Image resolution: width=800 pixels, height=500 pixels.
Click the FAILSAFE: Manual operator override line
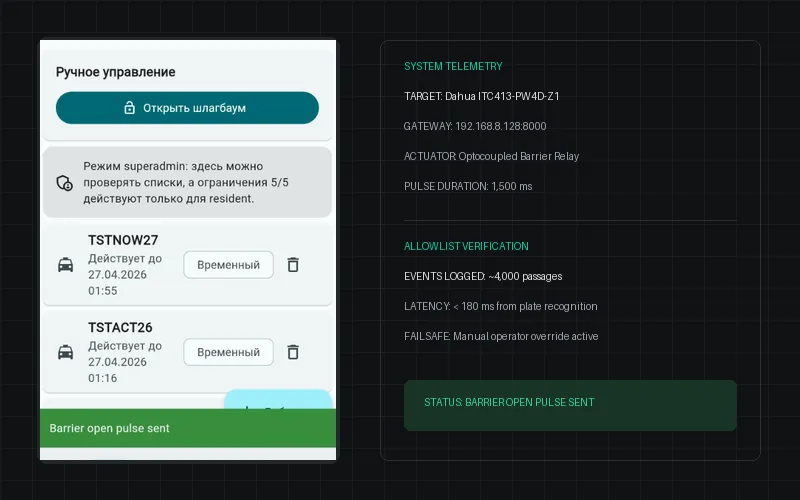[x=501, y=336]
